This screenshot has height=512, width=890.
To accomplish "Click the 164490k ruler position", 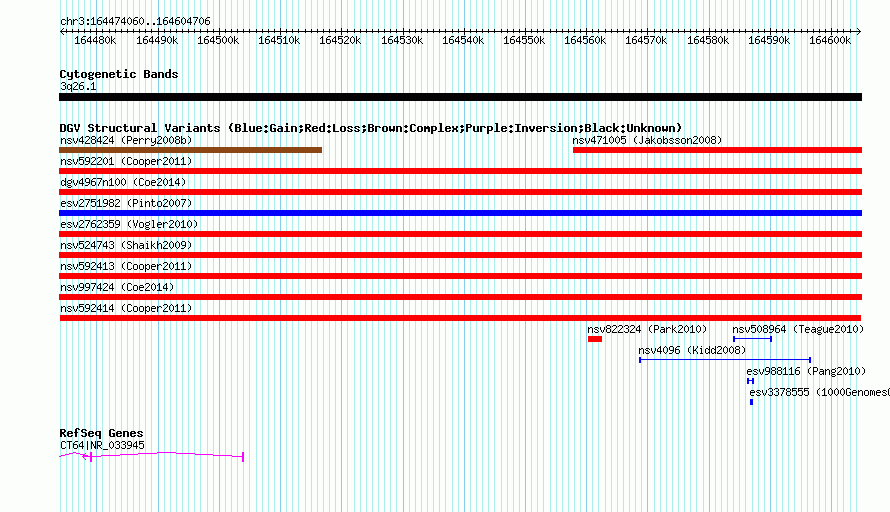I will tap(157, 40).
